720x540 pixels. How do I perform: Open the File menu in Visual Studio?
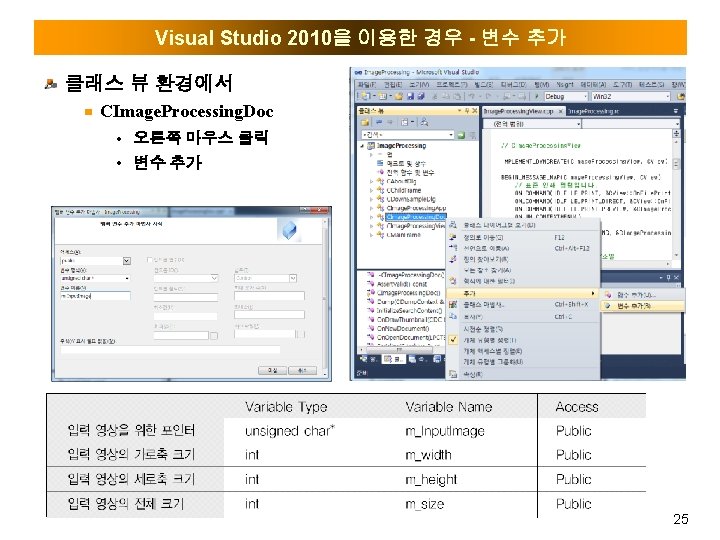366,84
